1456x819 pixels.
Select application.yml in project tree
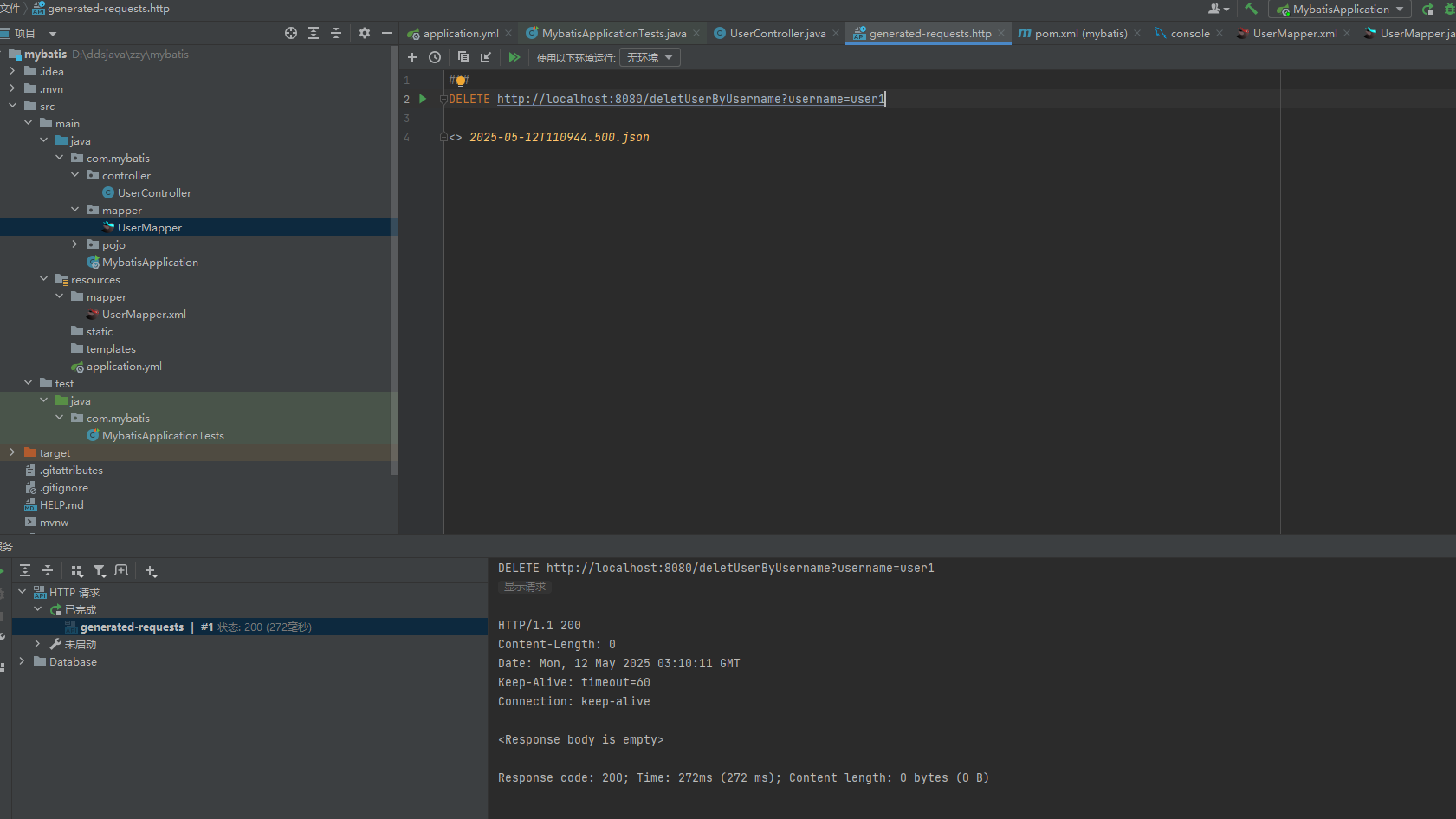[124, 366]
